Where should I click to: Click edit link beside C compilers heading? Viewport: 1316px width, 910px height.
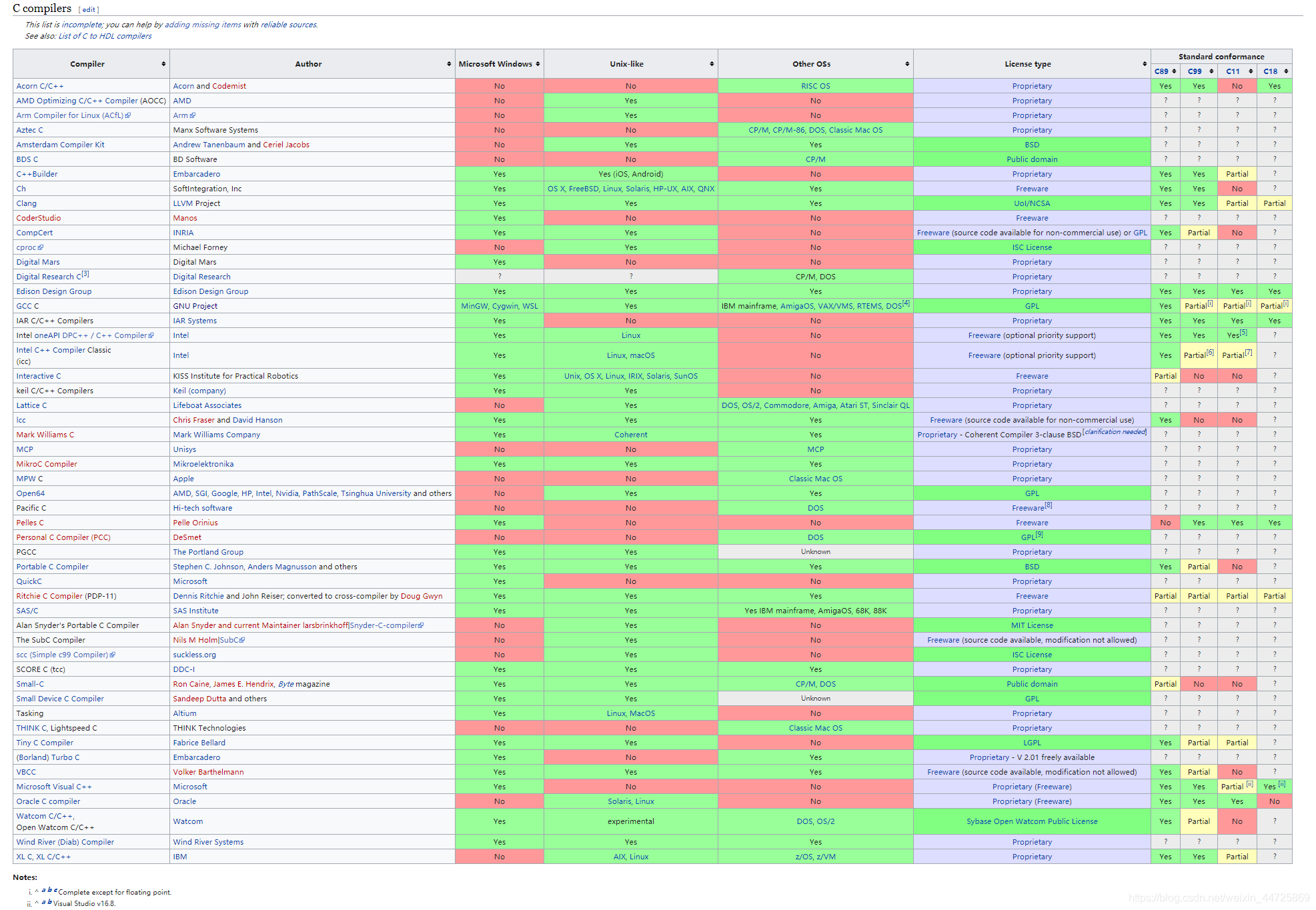pyautogui.click(x=89, y=10)
